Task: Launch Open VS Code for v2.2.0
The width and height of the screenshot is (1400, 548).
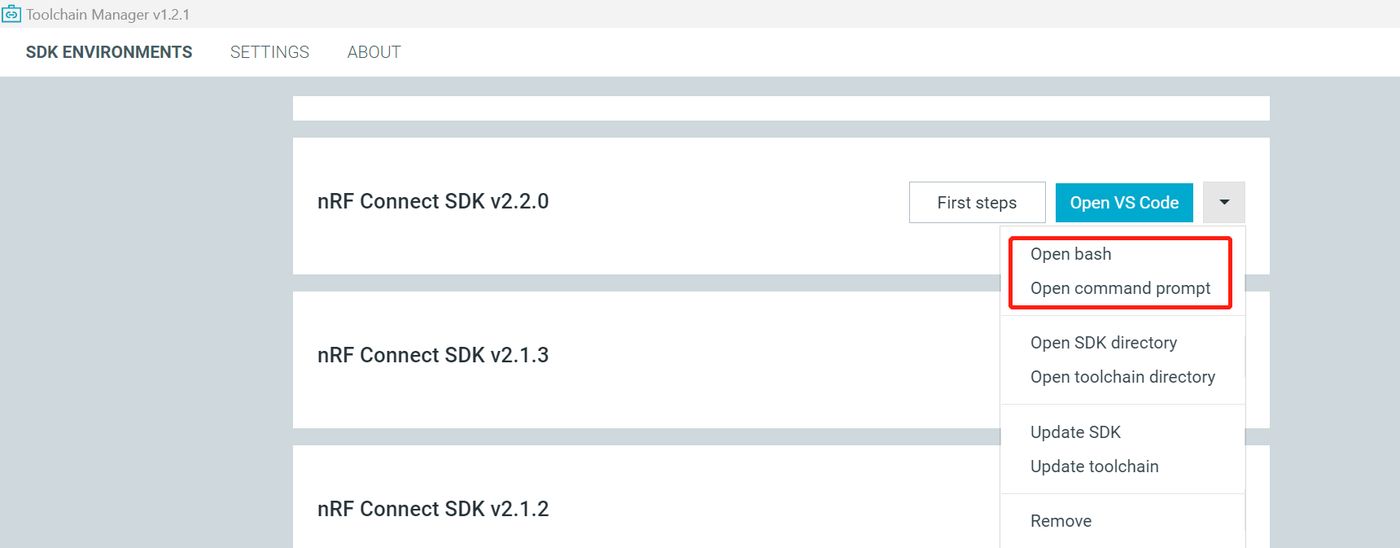Action: (1124, 202)
